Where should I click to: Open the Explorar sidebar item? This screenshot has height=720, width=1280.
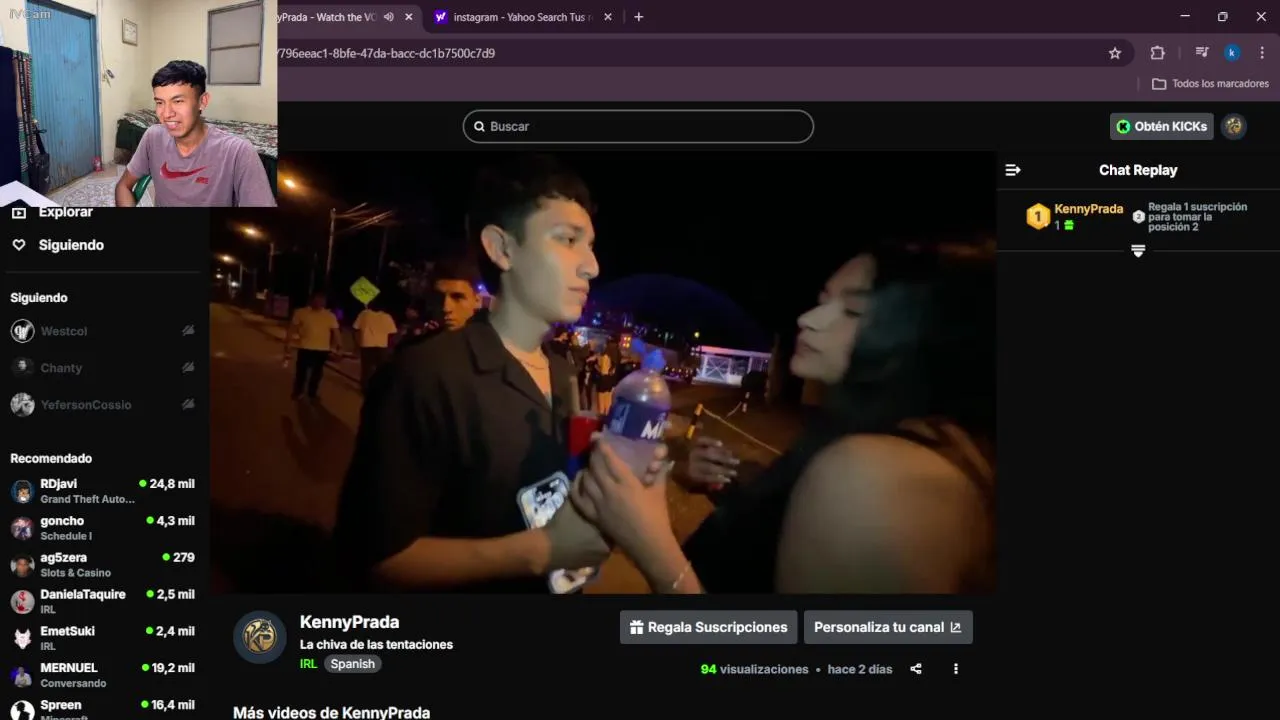click(65, 212)
